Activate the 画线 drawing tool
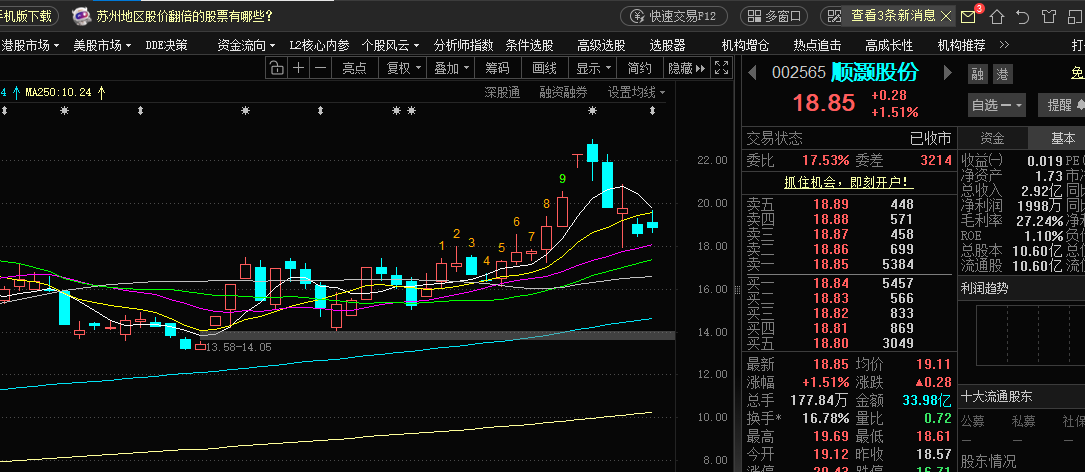This screenshot has width=1085, height=472. pyautogui.click(x=545, y=68)
